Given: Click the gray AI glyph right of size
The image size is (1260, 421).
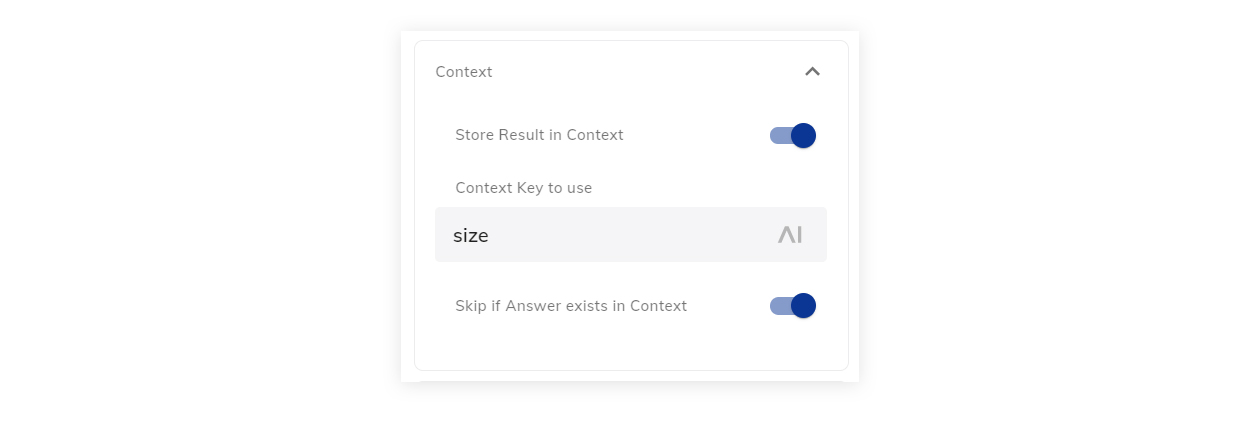Looking at the screenshot, I should (790, 235).
